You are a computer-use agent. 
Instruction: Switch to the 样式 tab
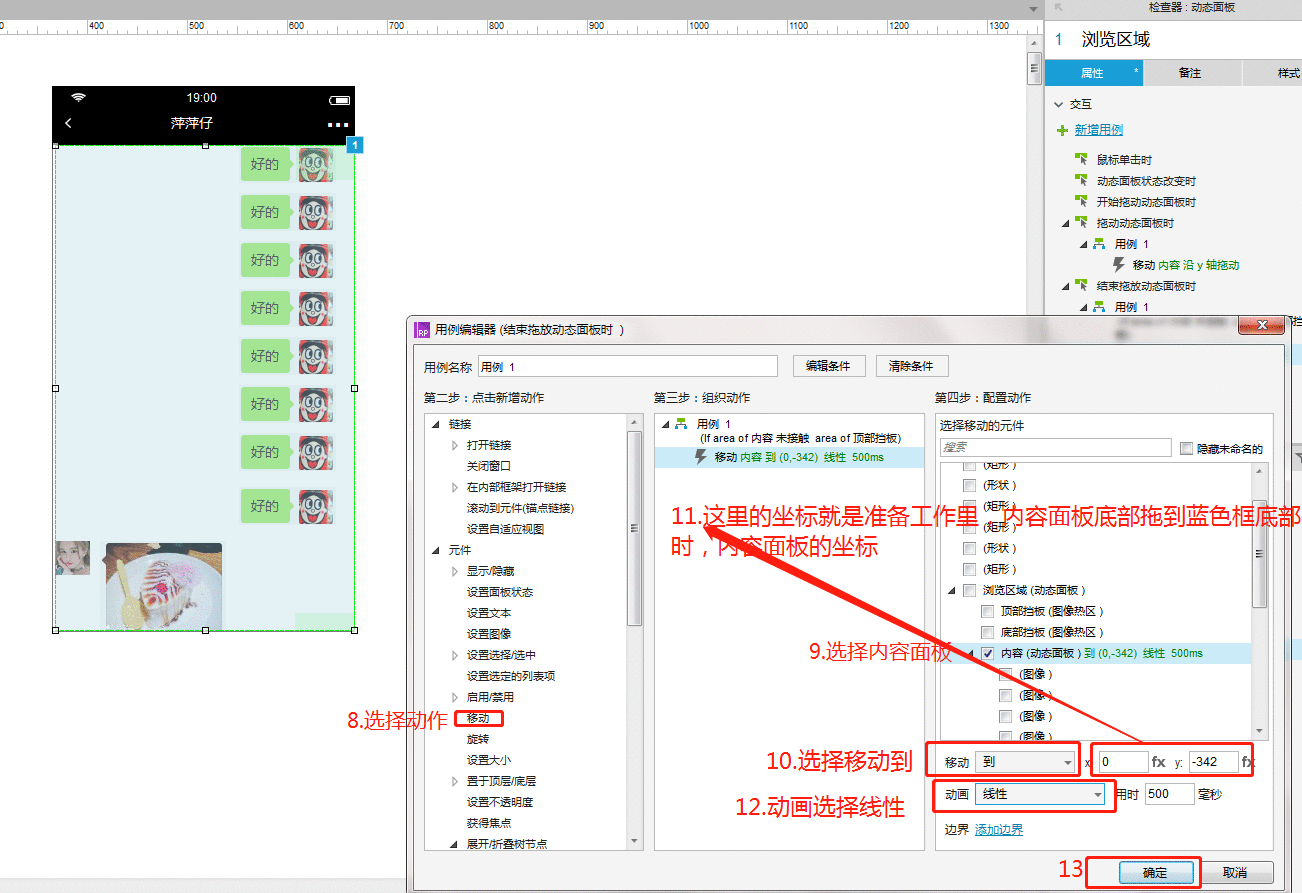pyautogui.click(x=1272, y=73)
